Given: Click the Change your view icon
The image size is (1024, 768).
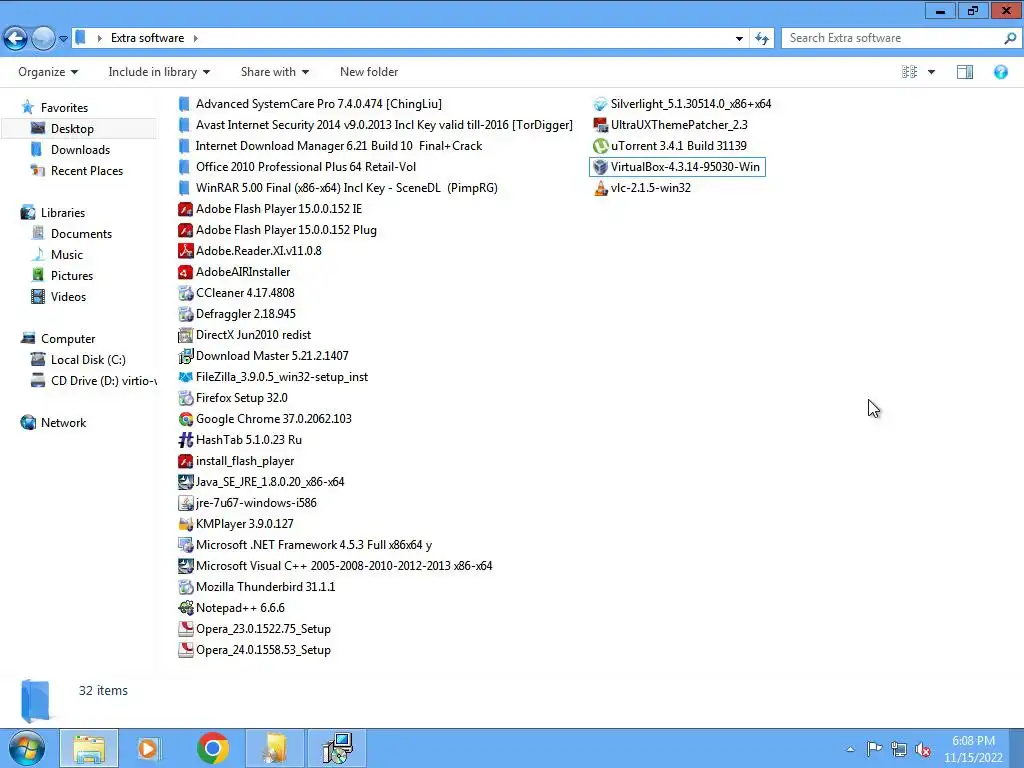Looking at the screenshot, I should [x=909, y=72].
